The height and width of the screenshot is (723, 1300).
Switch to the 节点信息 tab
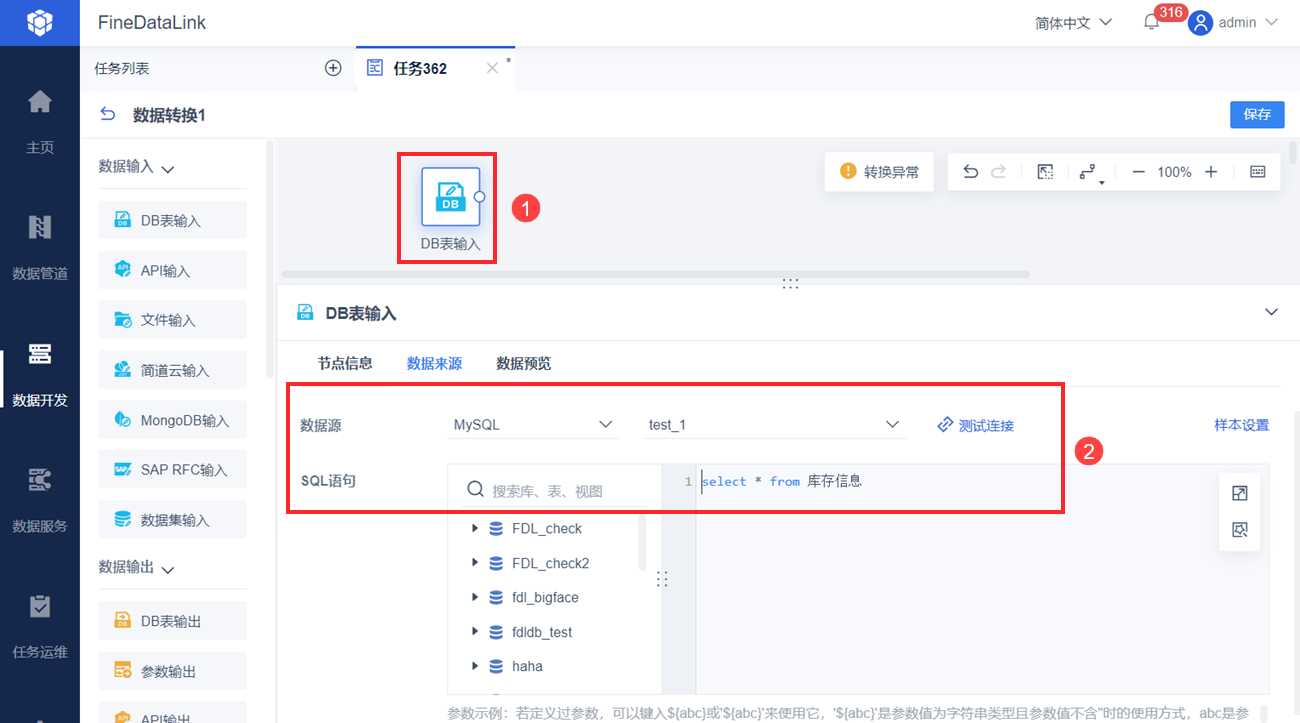point(345,363)
